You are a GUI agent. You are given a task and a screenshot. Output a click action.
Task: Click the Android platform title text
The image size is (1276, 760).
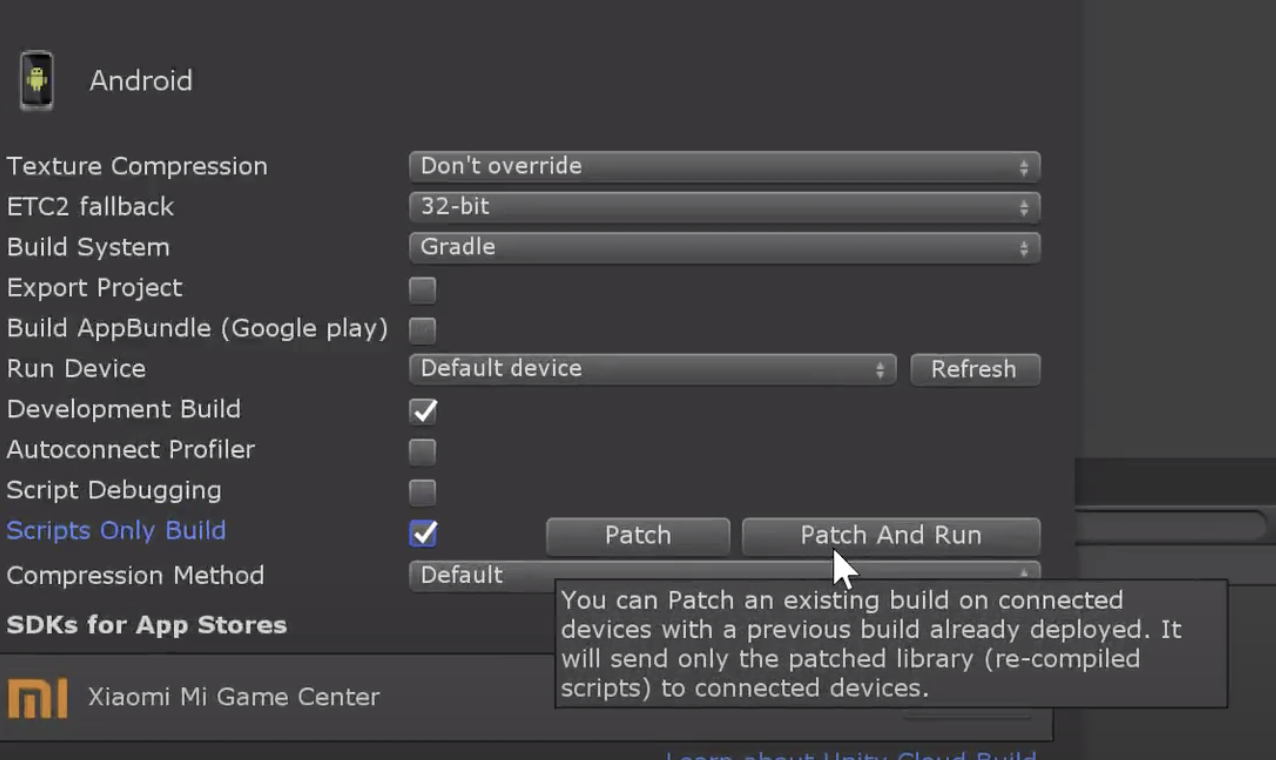click(x=141, y=81)
